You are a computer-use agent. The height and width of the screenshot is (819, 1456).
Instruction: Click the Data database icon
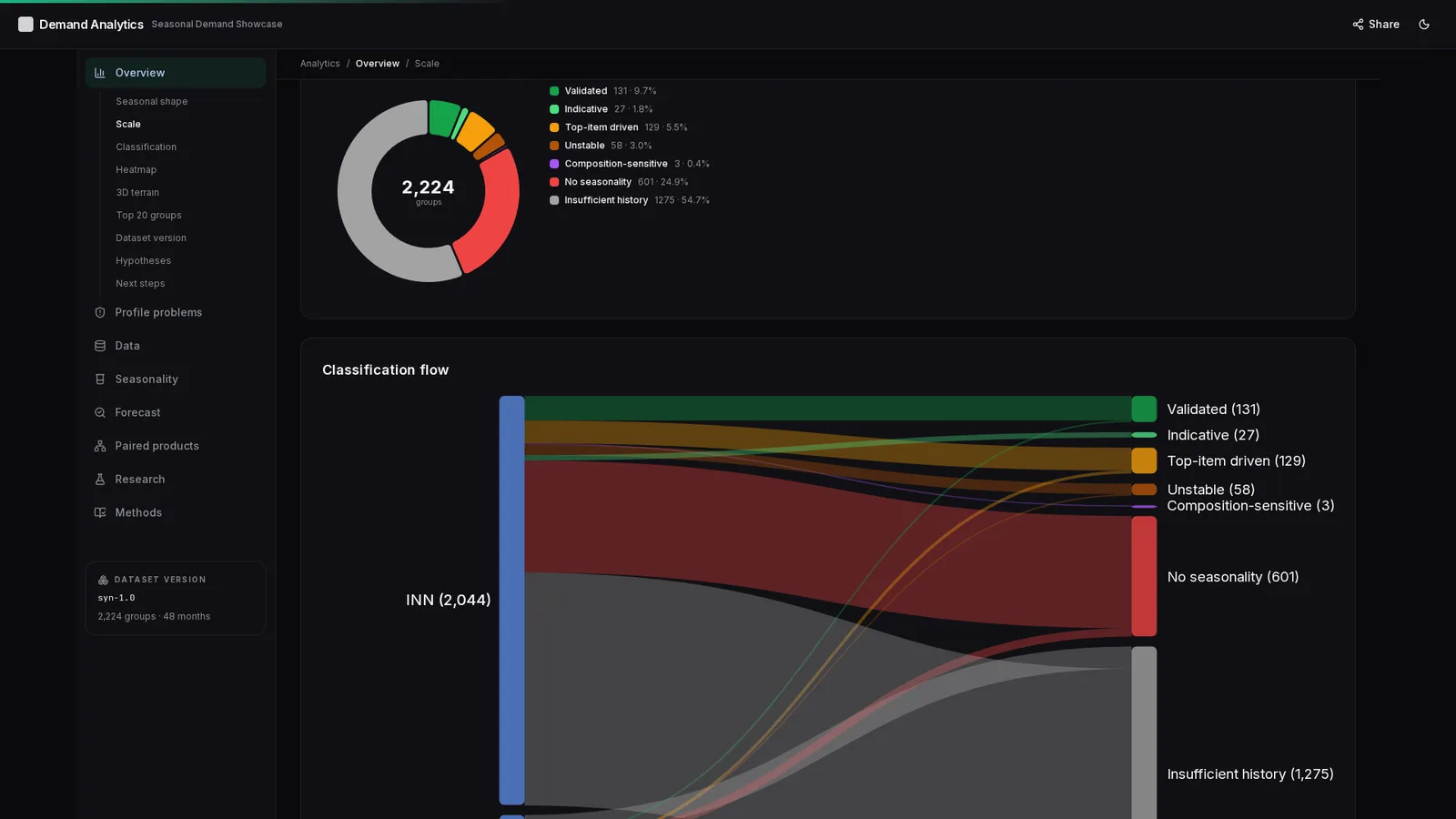100,346
